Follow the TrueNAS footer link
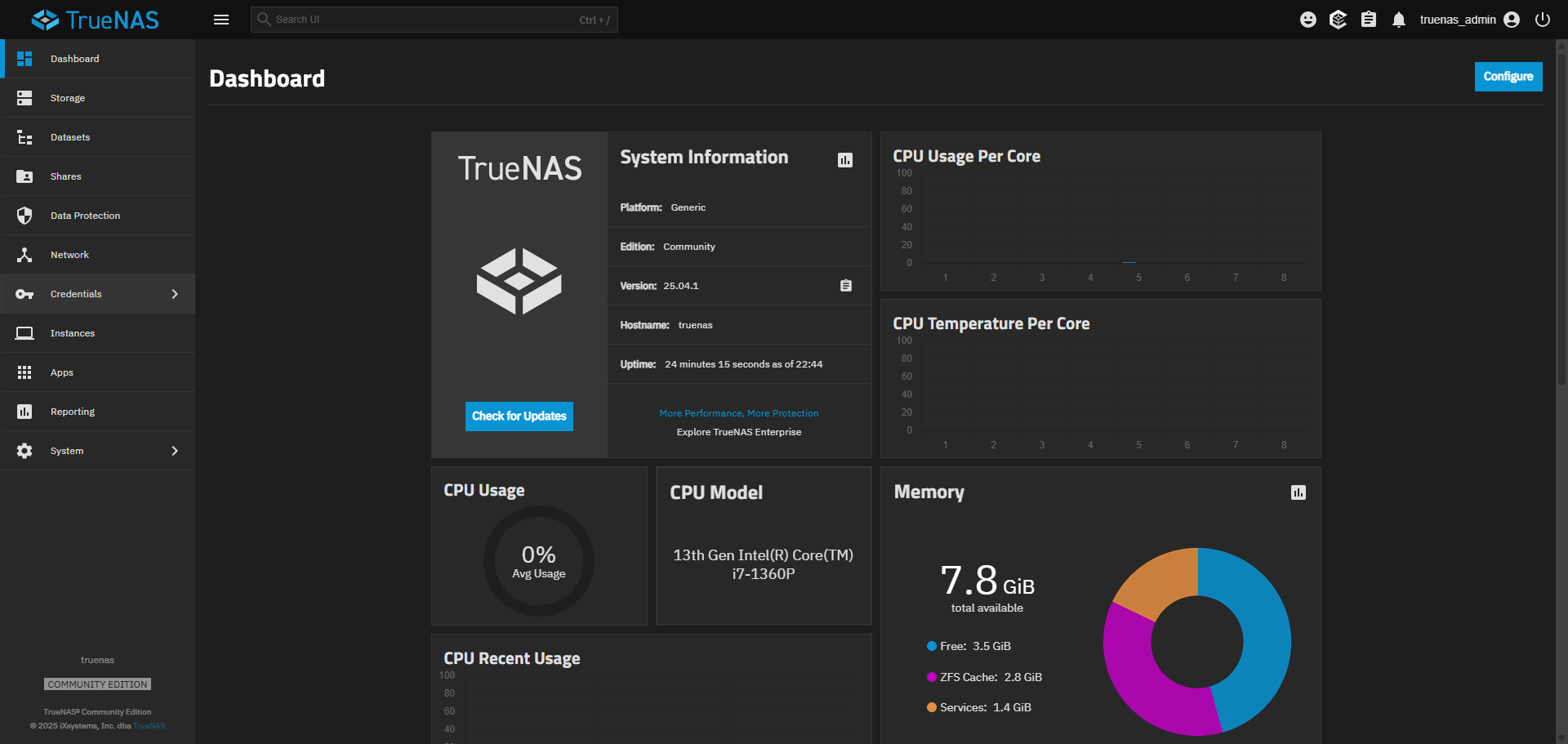This screenshot has width=1568, height=744. tap(149, 726)
